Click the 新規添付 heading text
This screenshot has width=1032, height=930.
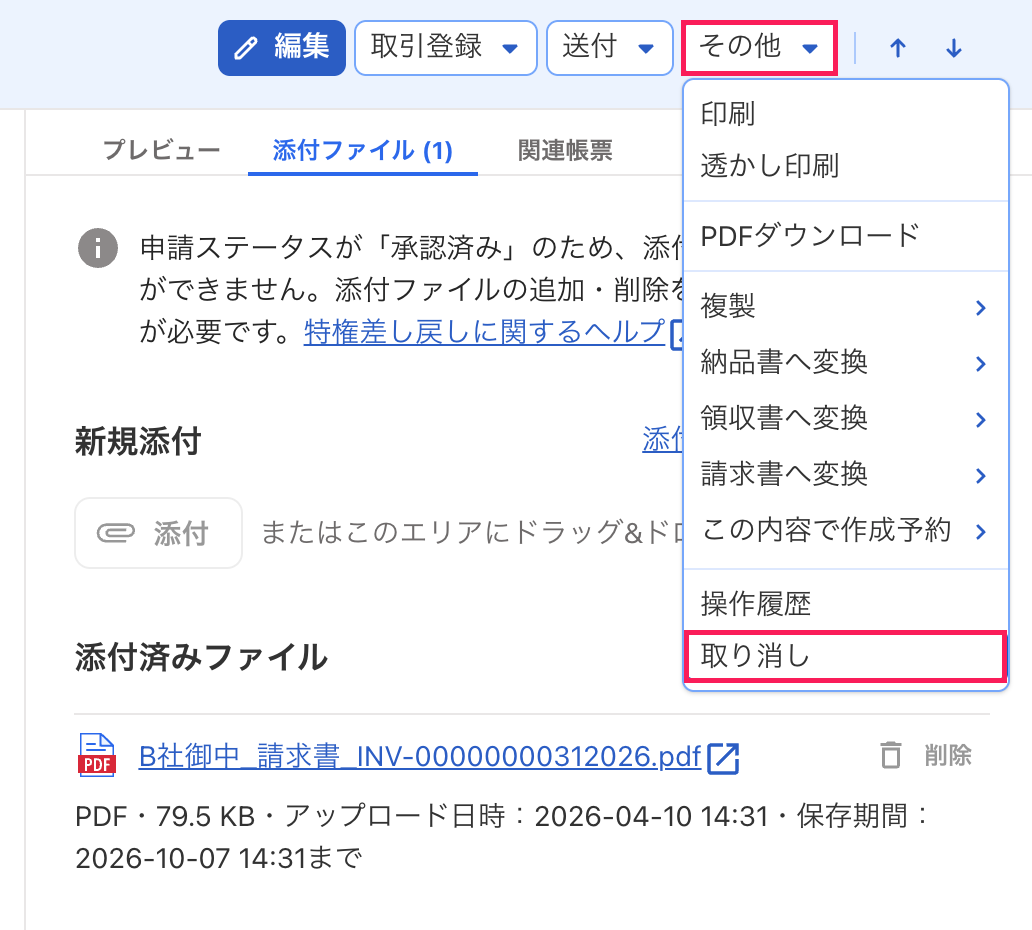(x=138, y=441)
